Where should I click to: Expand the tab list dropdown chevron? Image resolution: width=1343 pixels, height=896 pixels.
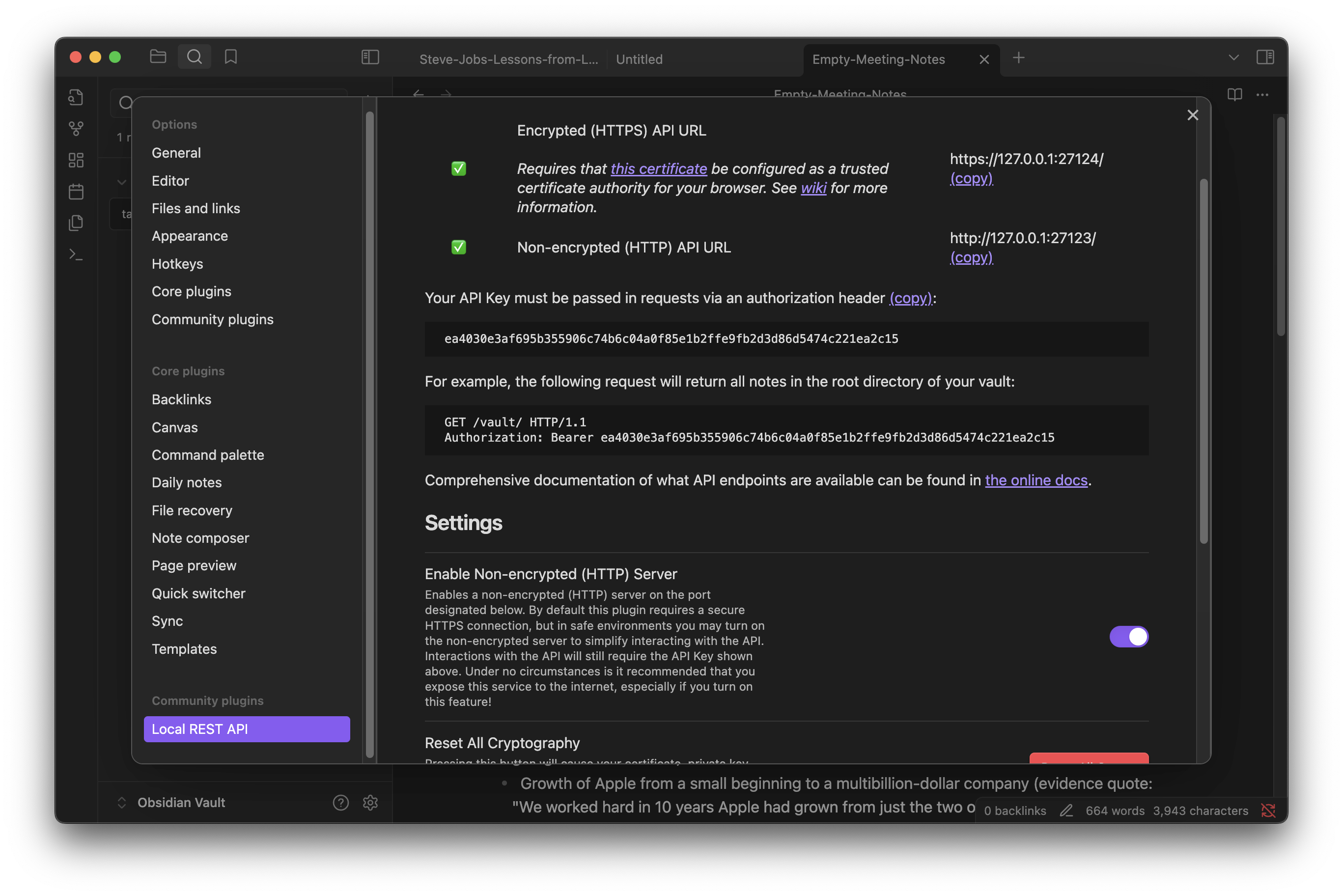(x=1233, y=57)
